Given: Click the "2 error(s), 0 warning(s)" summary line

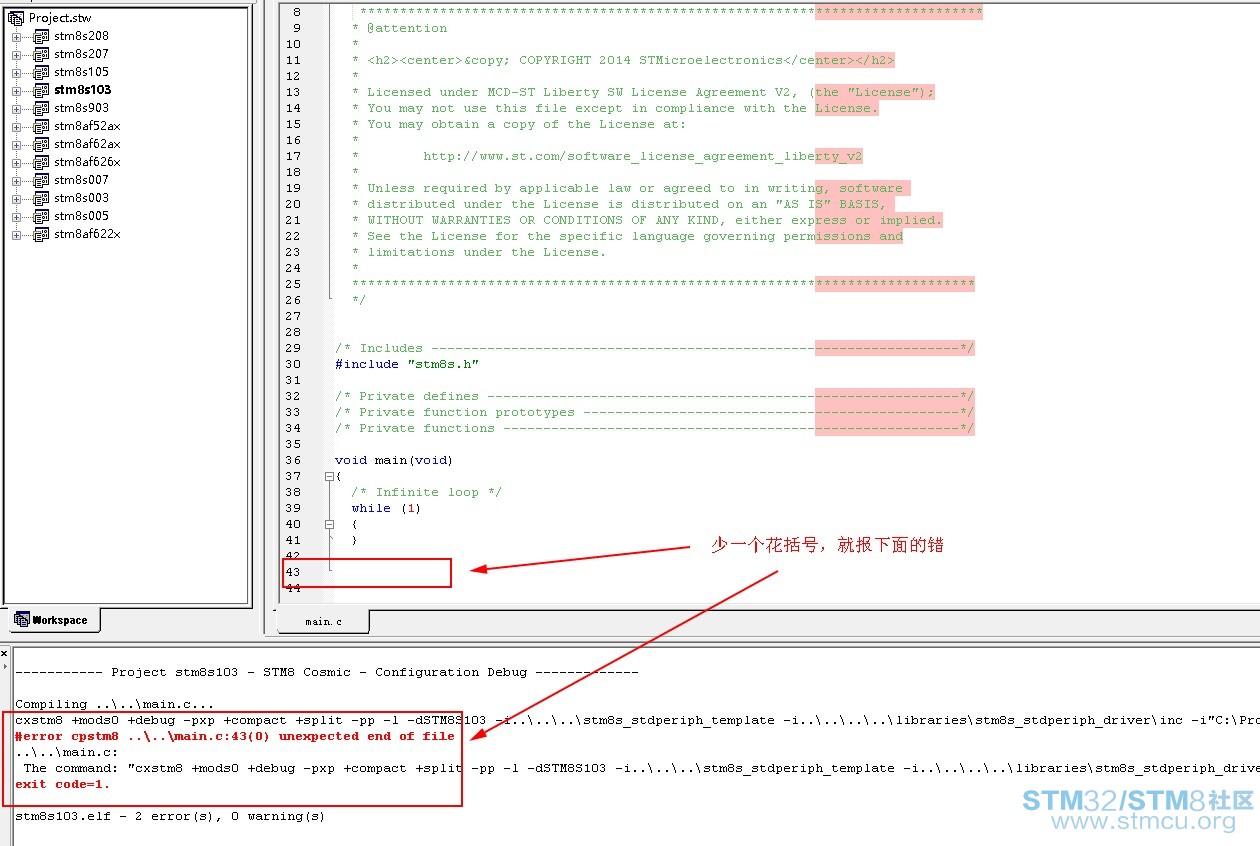Looking at the screenshot, I should 170,816.
